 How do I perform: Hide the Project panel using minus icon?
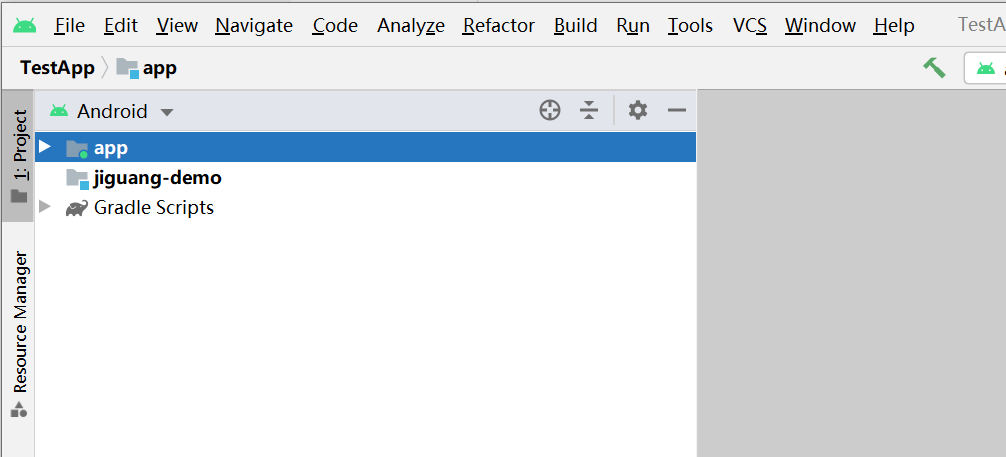[677, 111]
